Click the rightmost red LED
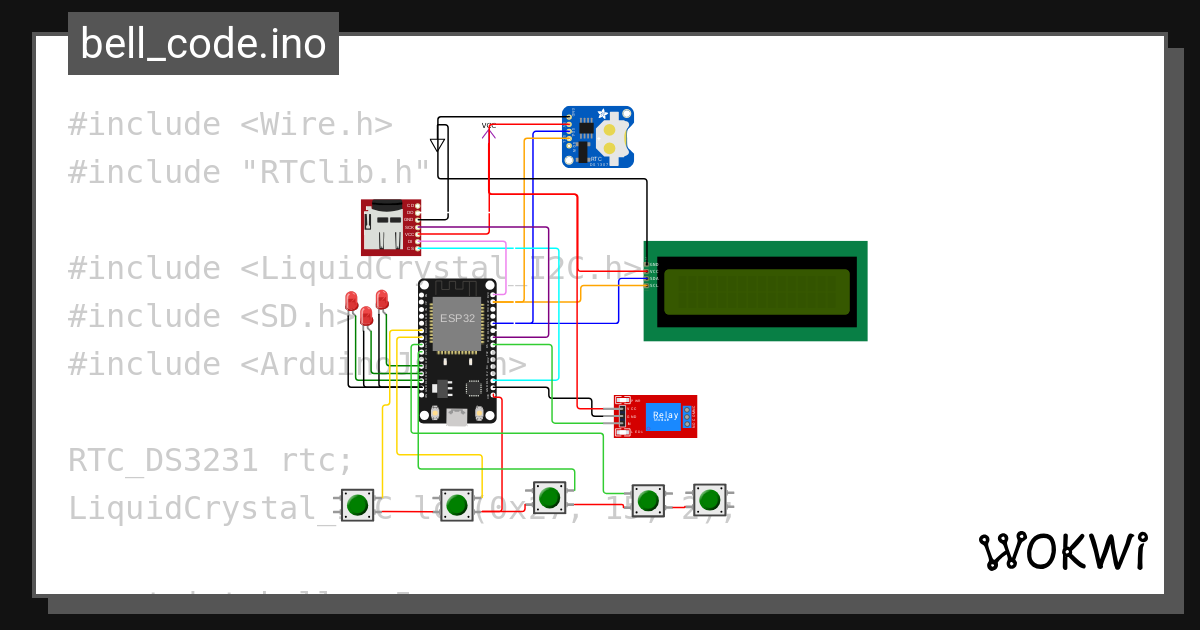This screenshot has height=630, width=1200. tap(382, 299)
